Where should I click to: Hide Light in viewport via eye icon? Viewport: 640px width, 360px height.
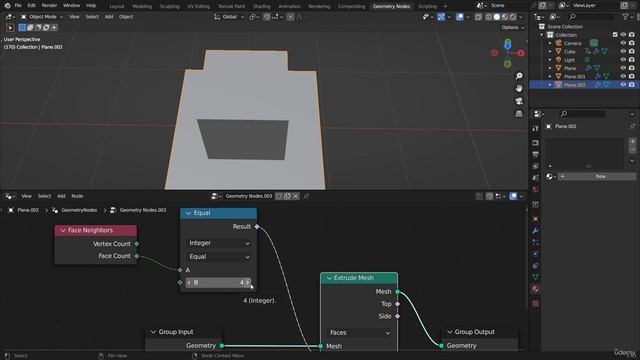coord(623,60)
